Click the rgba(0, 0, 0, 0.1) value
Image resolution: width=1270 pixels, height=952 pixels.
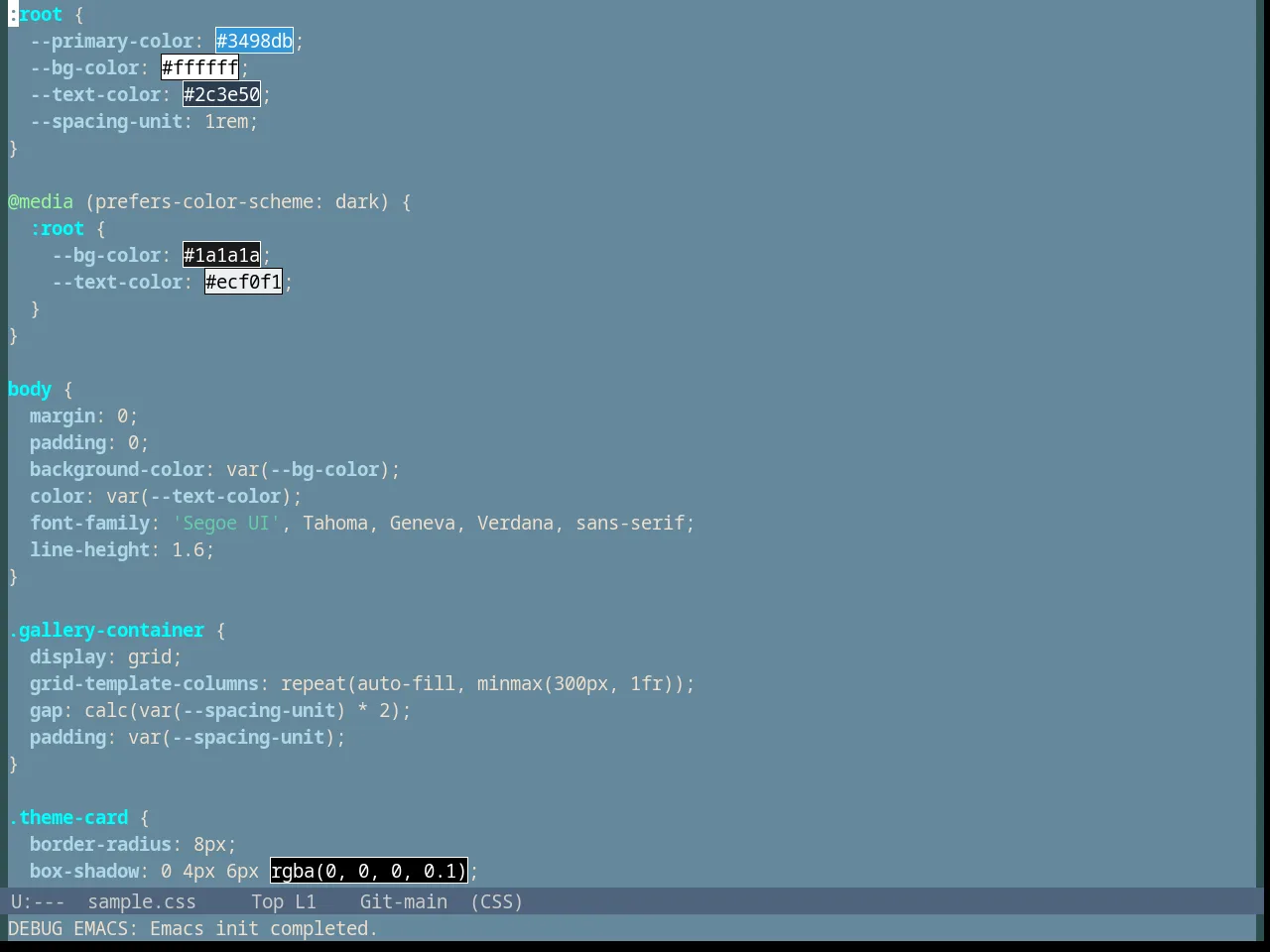369,871
